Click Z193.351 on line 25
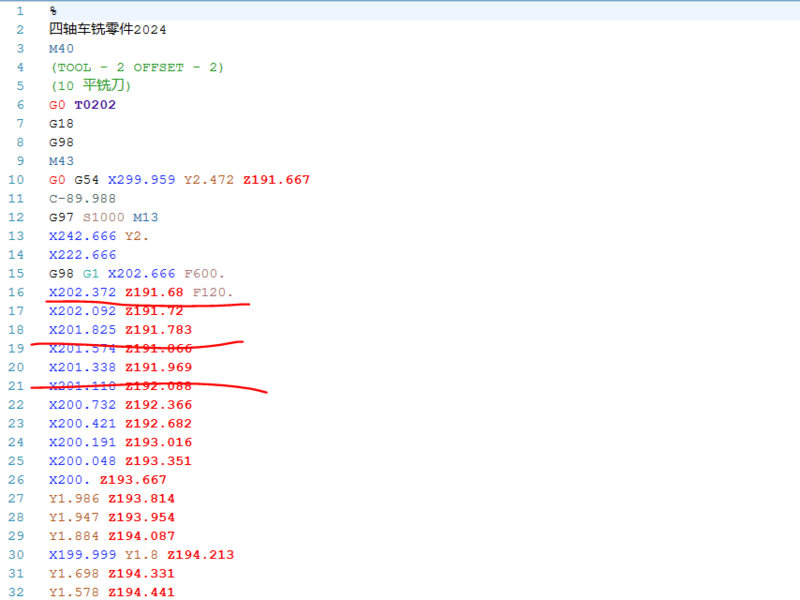The image size is (800, 600). point(159,461)
